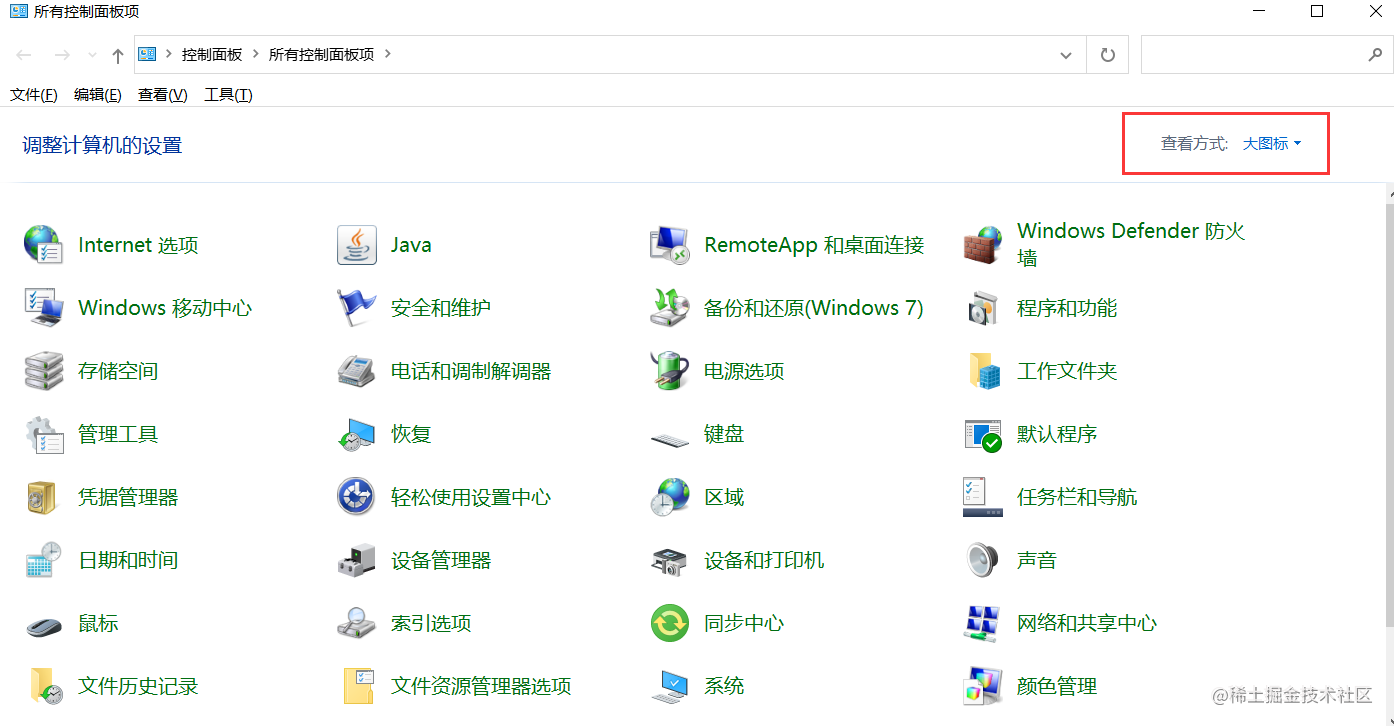Open the 默认程序 checkmark icon
Viewport: 1394px width, 726px height.
pos(982,434)
